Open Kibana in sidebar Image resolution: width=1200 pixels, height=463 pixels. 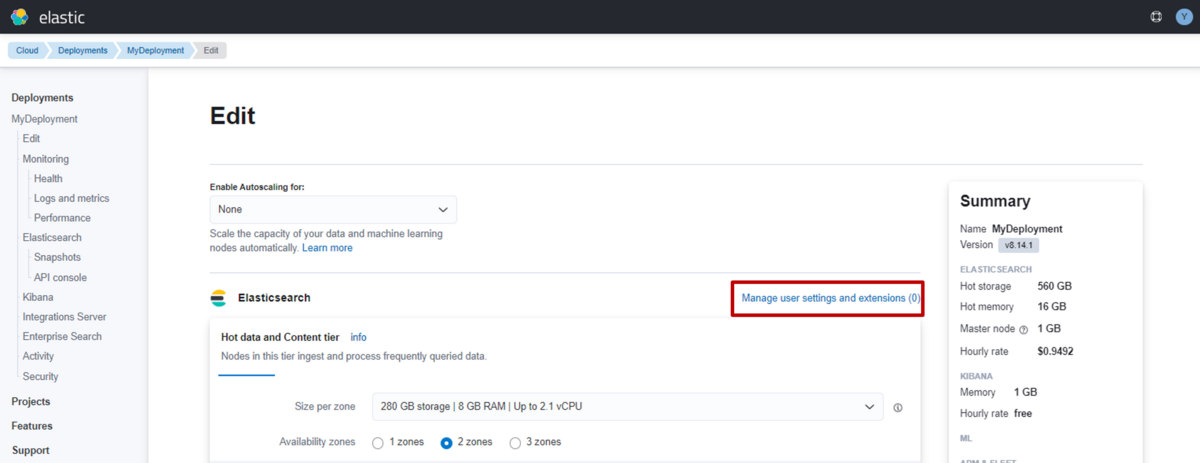(38, 297)
